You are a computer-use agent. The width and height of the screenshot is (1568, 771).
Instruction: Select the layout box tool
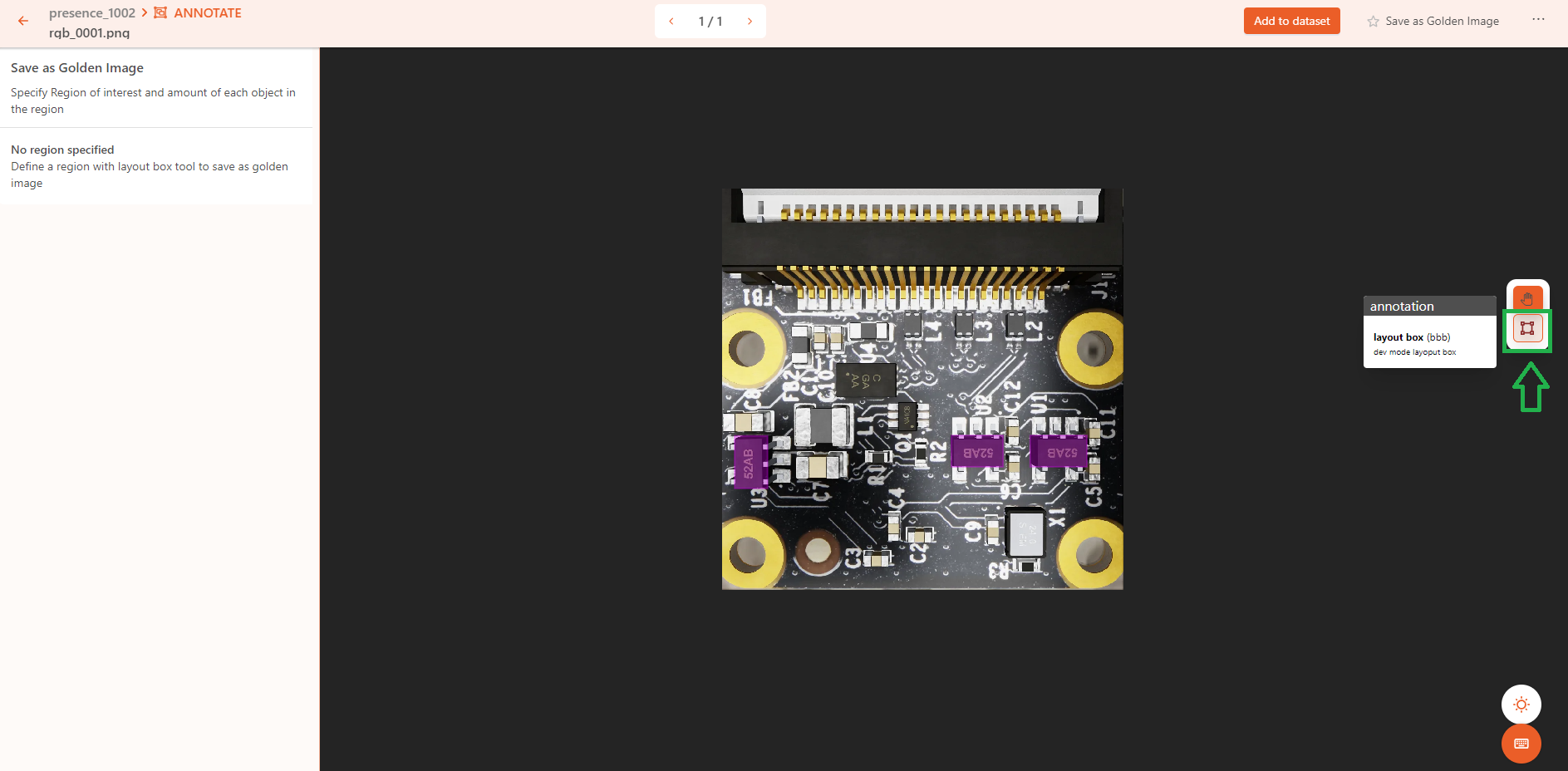pos(1527,328)
